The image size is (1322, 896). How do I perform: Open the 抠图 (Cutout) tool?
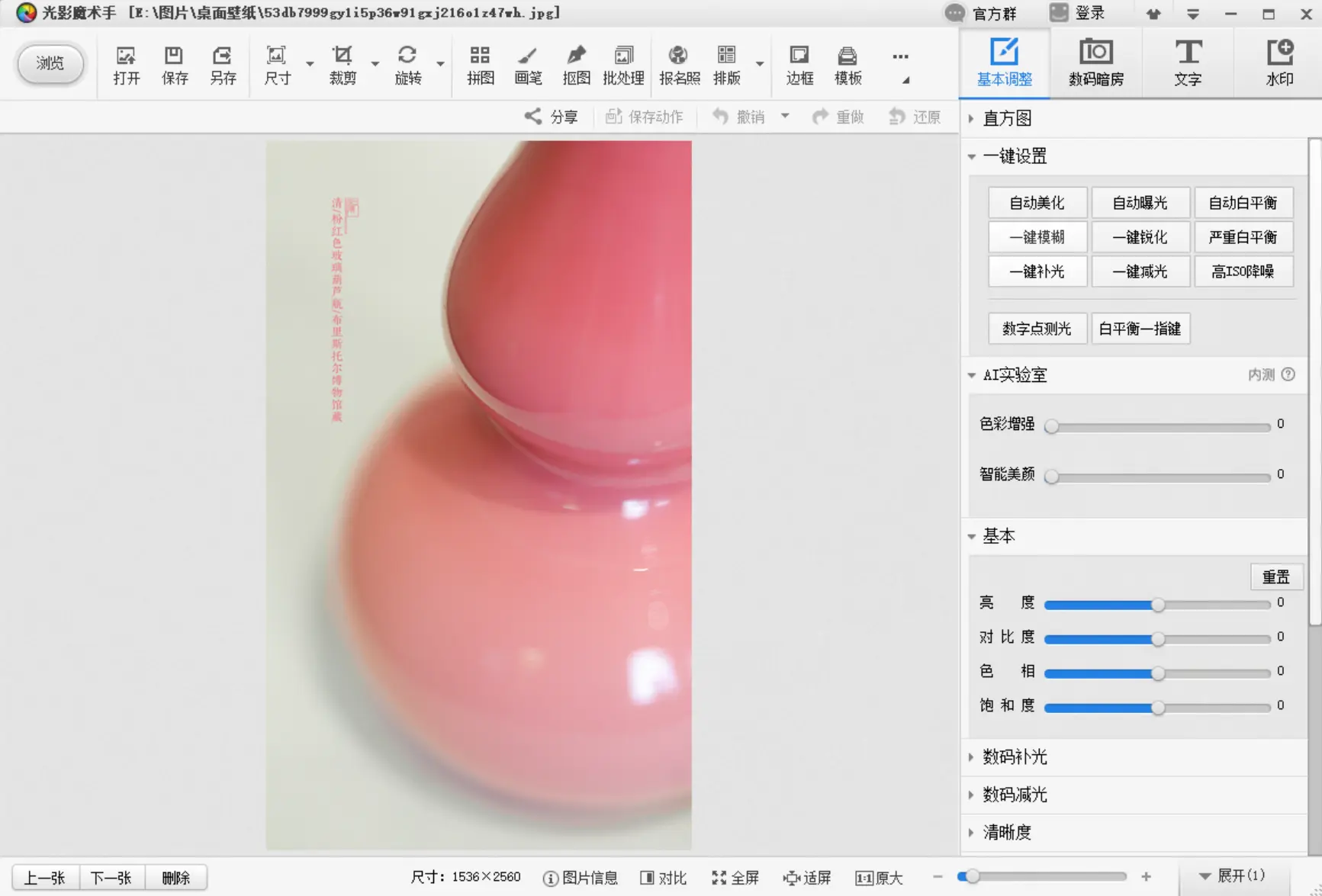click(x=576, y=65)
